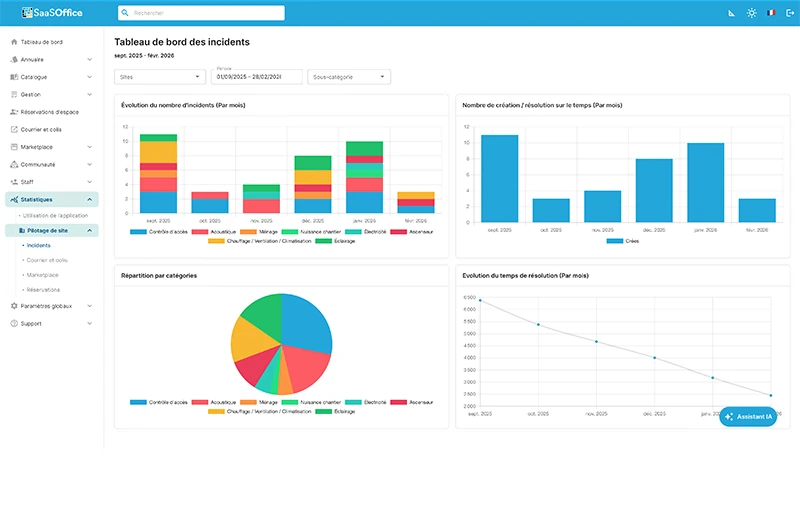Click the Évolution du temps de résolution heading
The height and width of the screenshot is (505, 800).
click(526, 275)
